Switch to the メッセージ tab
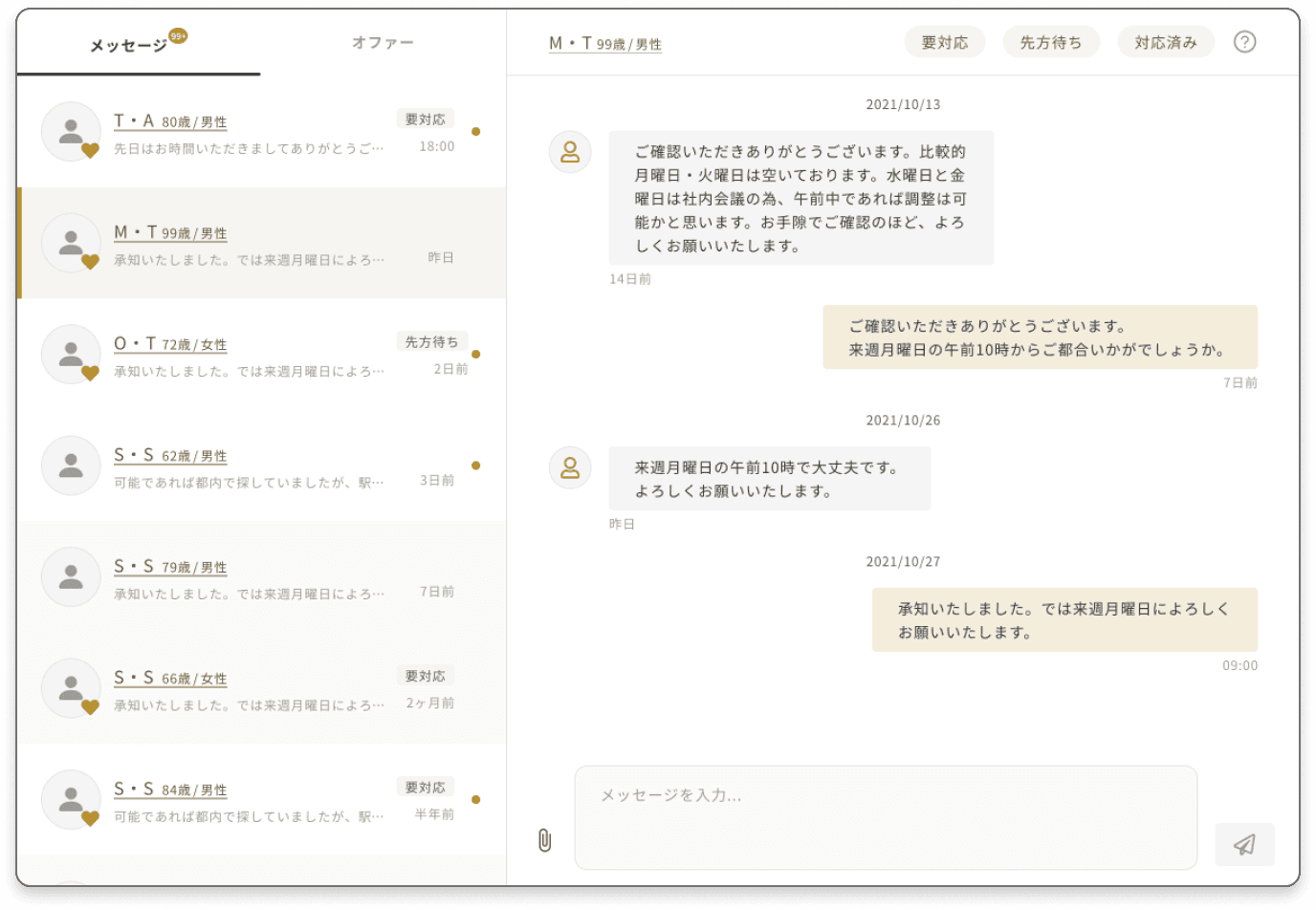 click(139, 44)
